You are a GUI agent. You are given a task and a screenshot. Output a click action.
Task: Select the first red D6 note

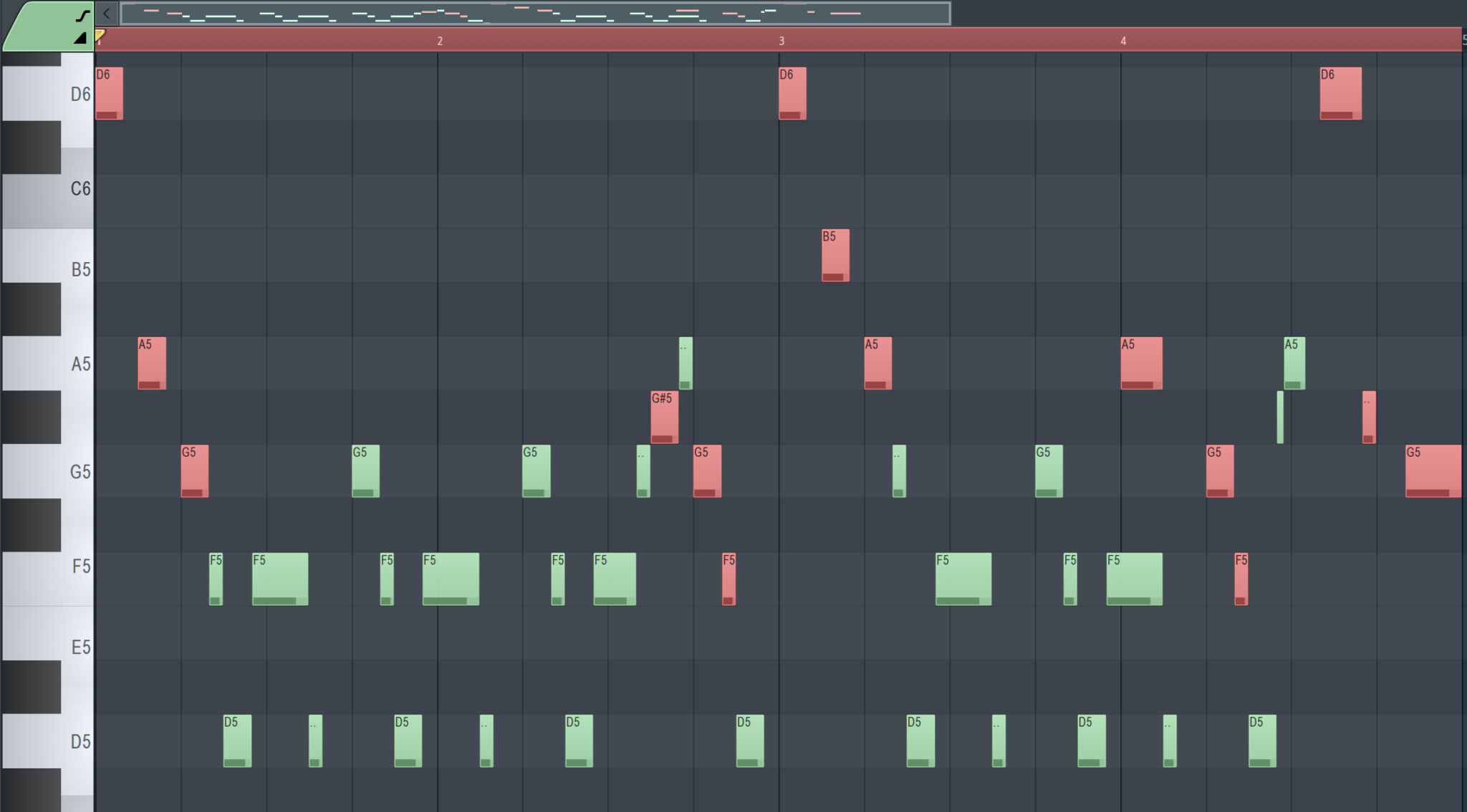click(x=109, y=92)
